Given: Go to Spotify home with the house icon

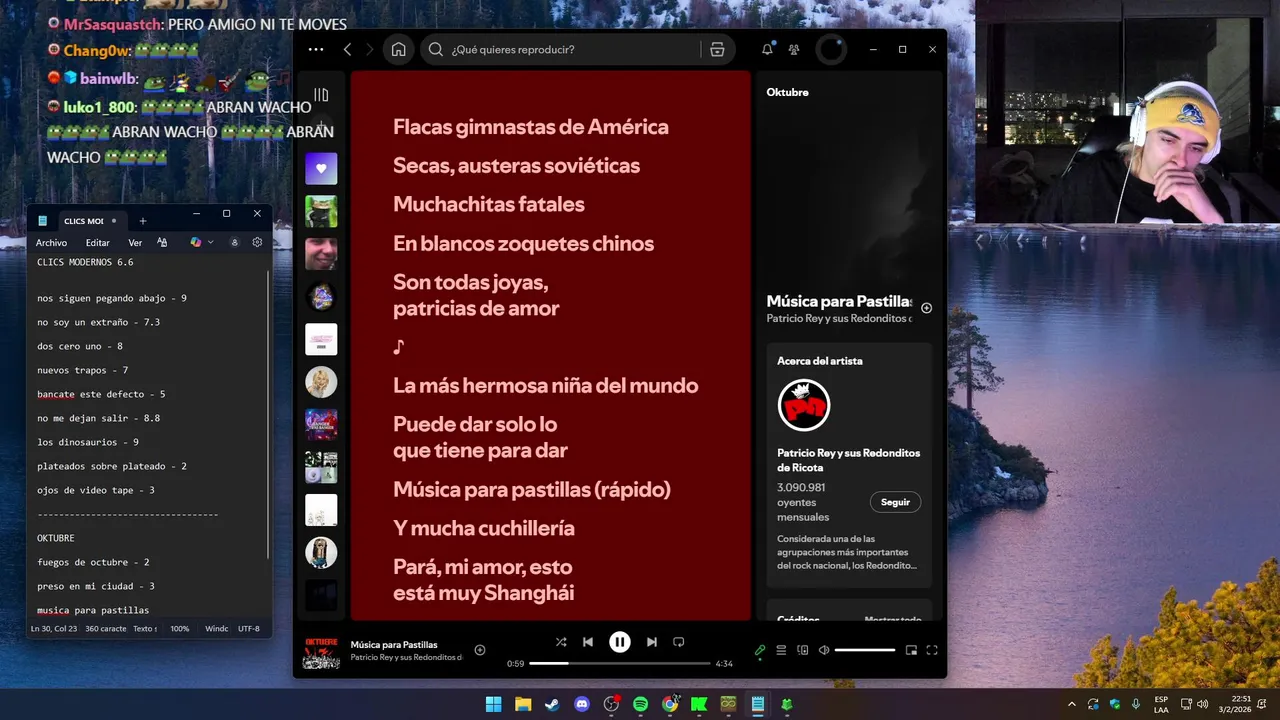Looking at the screenshot, I should (x=398, y=49).
